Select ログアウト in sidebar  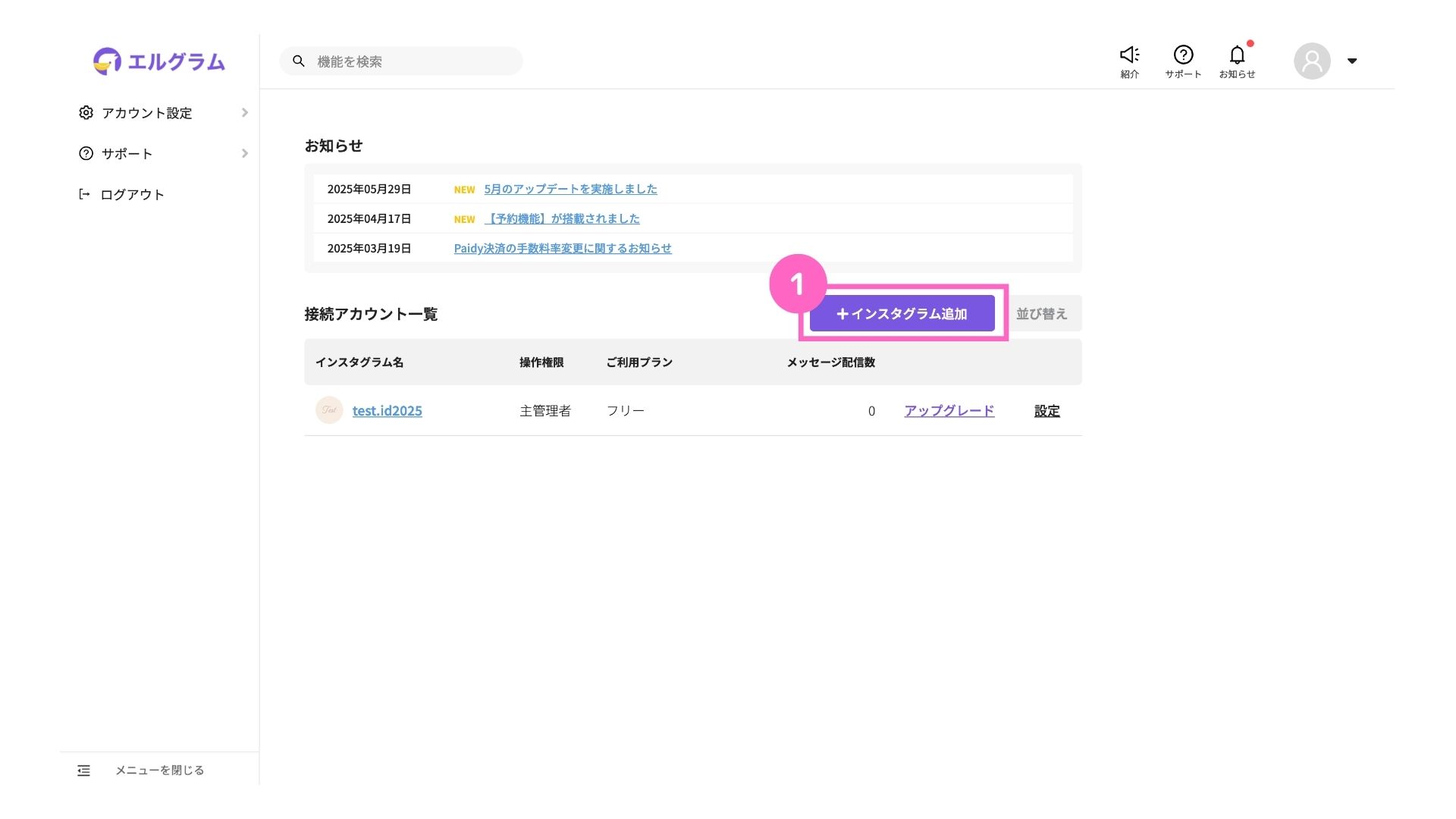tap(133, 195)
